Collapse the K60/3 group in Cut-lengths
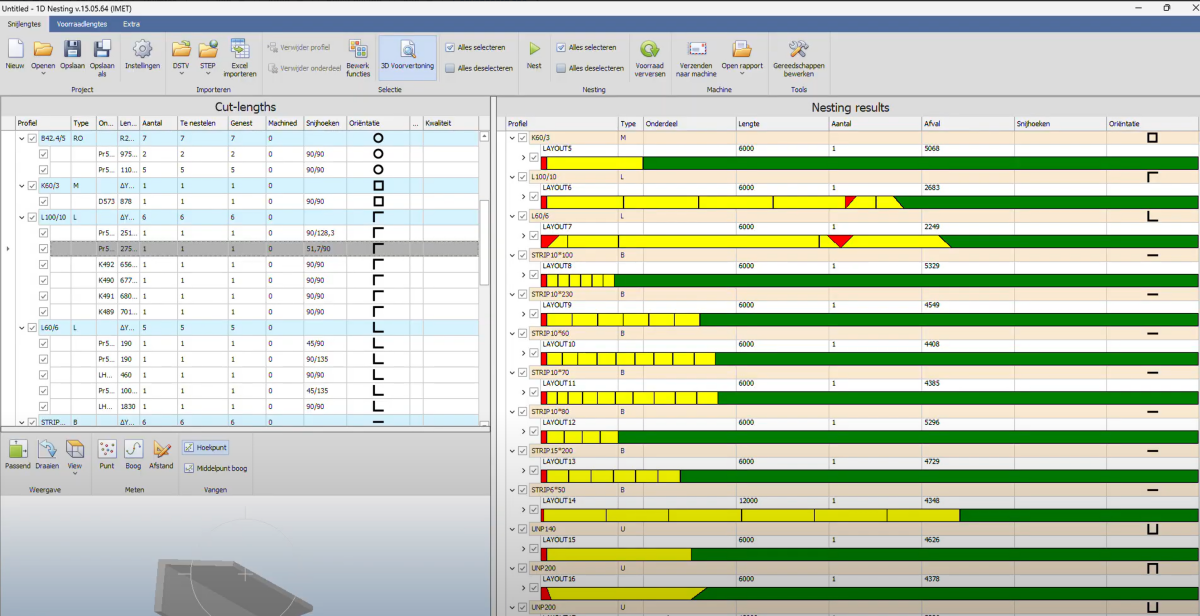Image resolution: width=1200 pixels, height=616 pixels. pos(20,186)
